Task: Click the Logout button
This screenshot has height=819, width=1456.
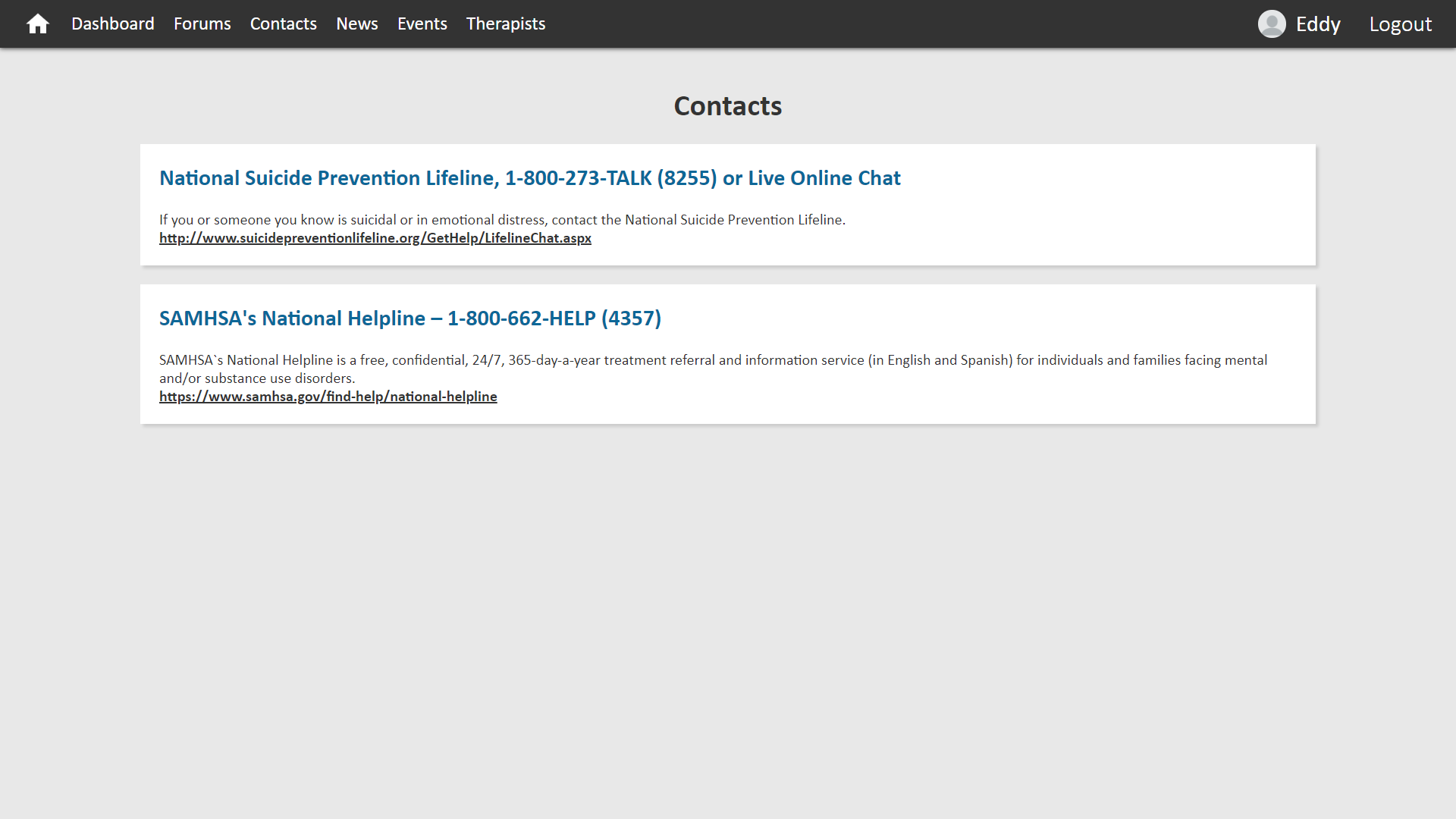Action: pos(1400,24)
